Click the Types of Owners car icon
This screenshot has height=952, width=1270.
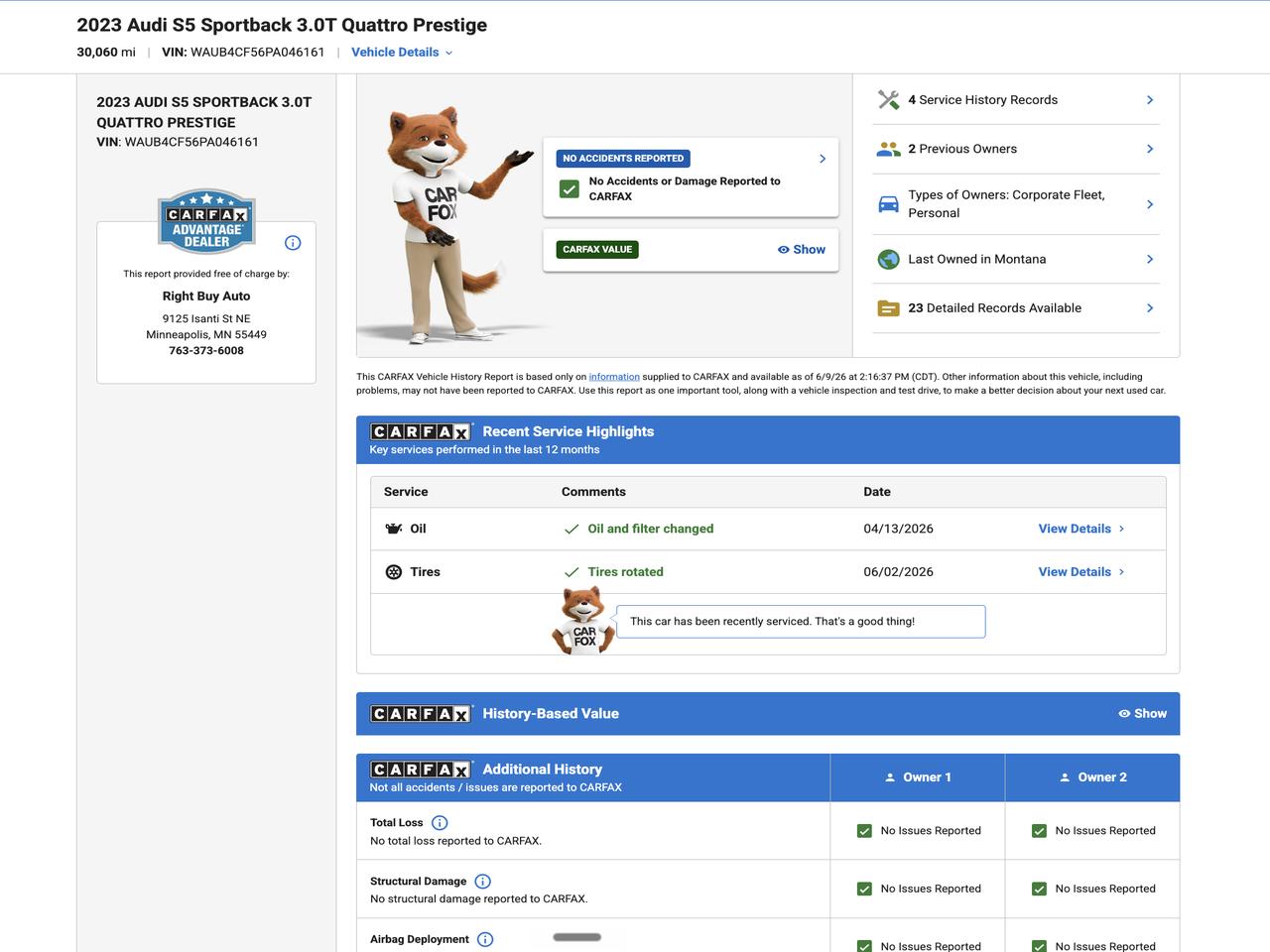click(889, 204)
